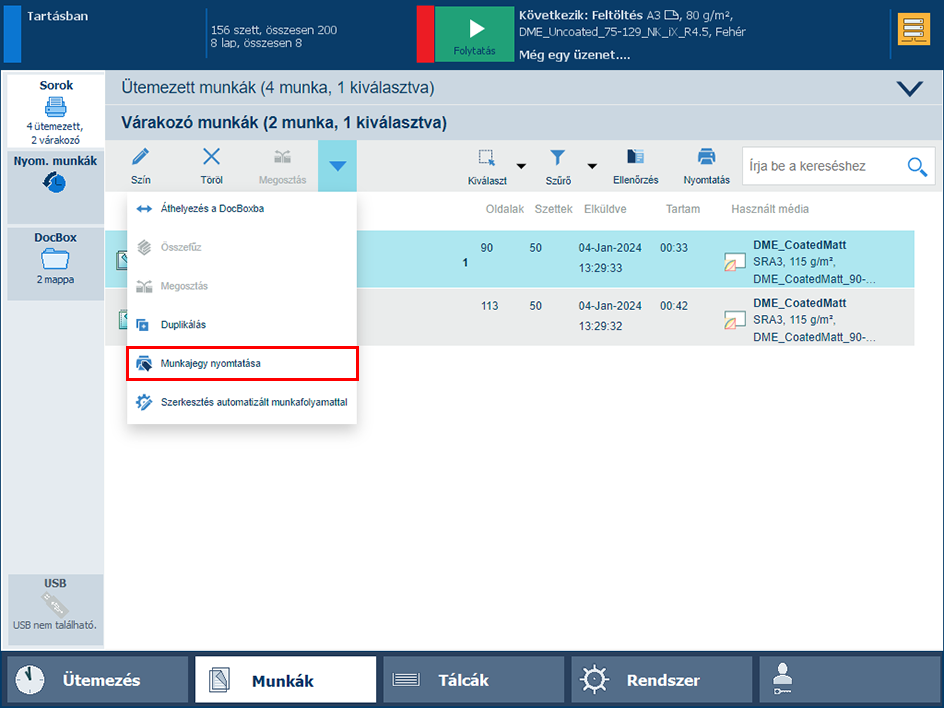The width and height of the screenshot is (944, 708).
Task: Collapse the toolbar more-actions dropdown arrow
Action: pos(337,166)
